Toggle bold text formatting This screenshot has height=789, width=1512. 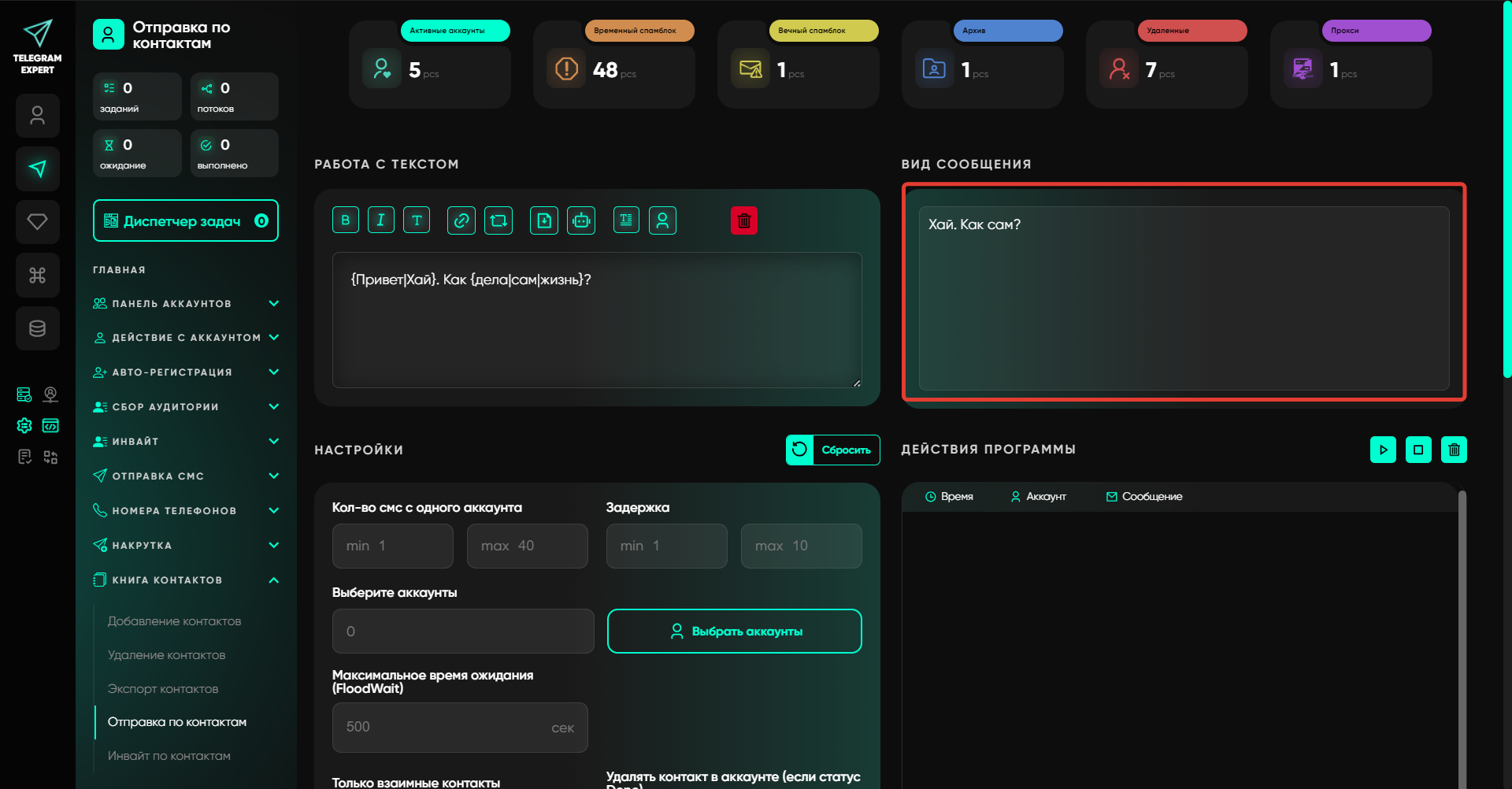[345, 220]
